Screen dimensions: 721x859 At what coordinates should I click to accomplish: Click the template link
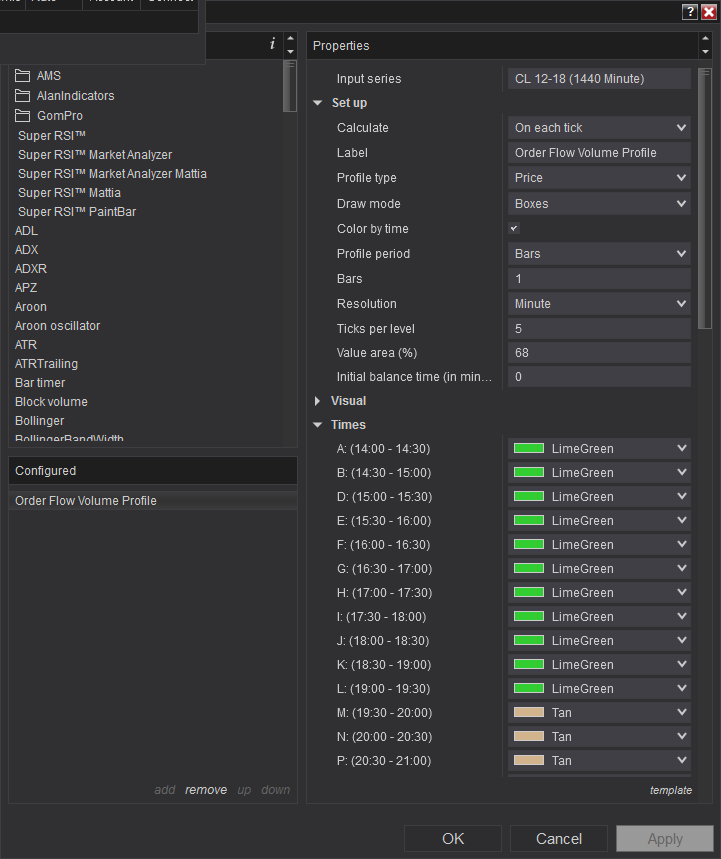(670, 790)
